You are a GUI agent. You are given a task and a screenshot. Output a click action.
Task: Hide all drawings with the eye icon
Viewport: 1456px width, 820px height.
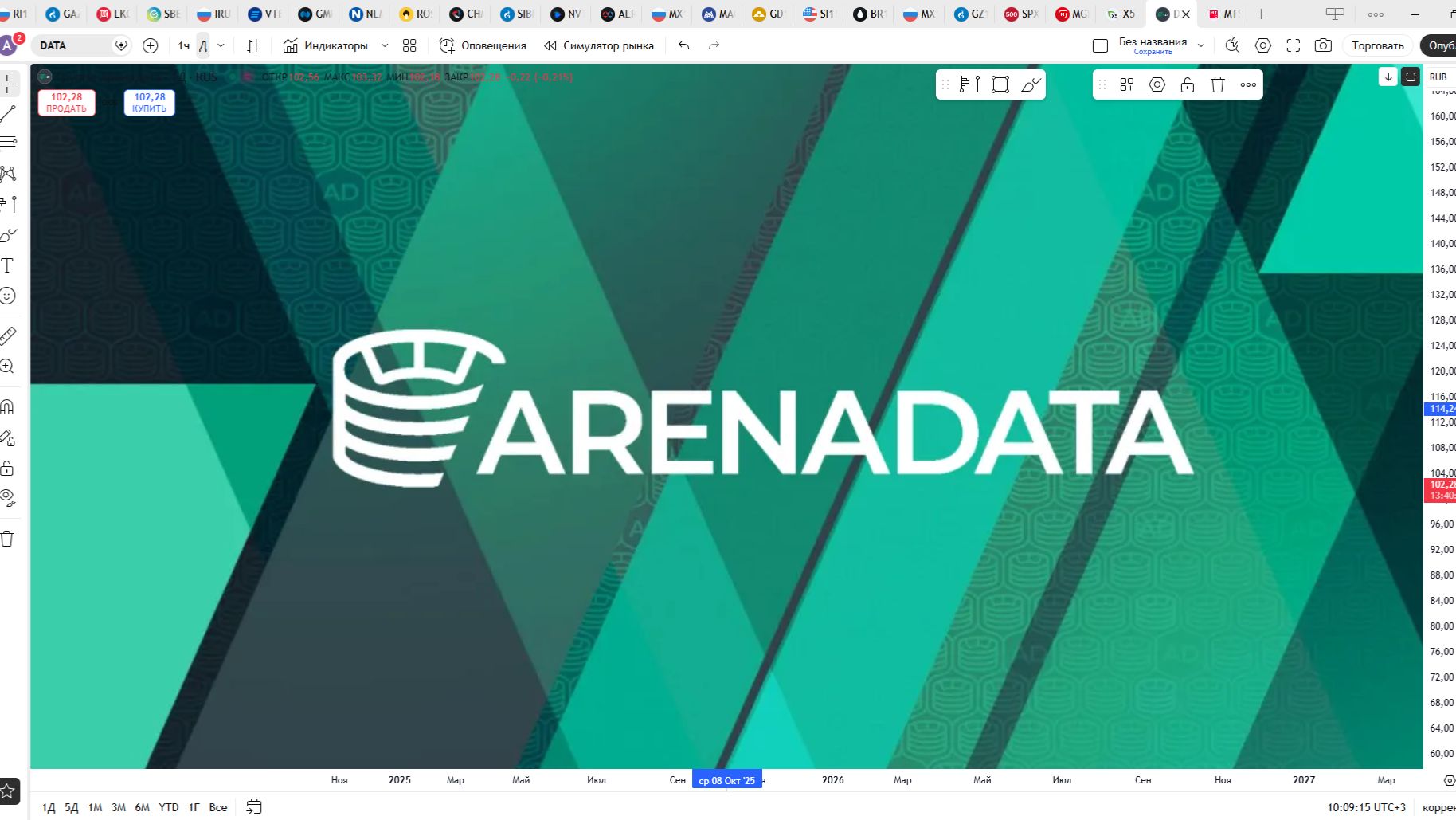click(8, 498)
